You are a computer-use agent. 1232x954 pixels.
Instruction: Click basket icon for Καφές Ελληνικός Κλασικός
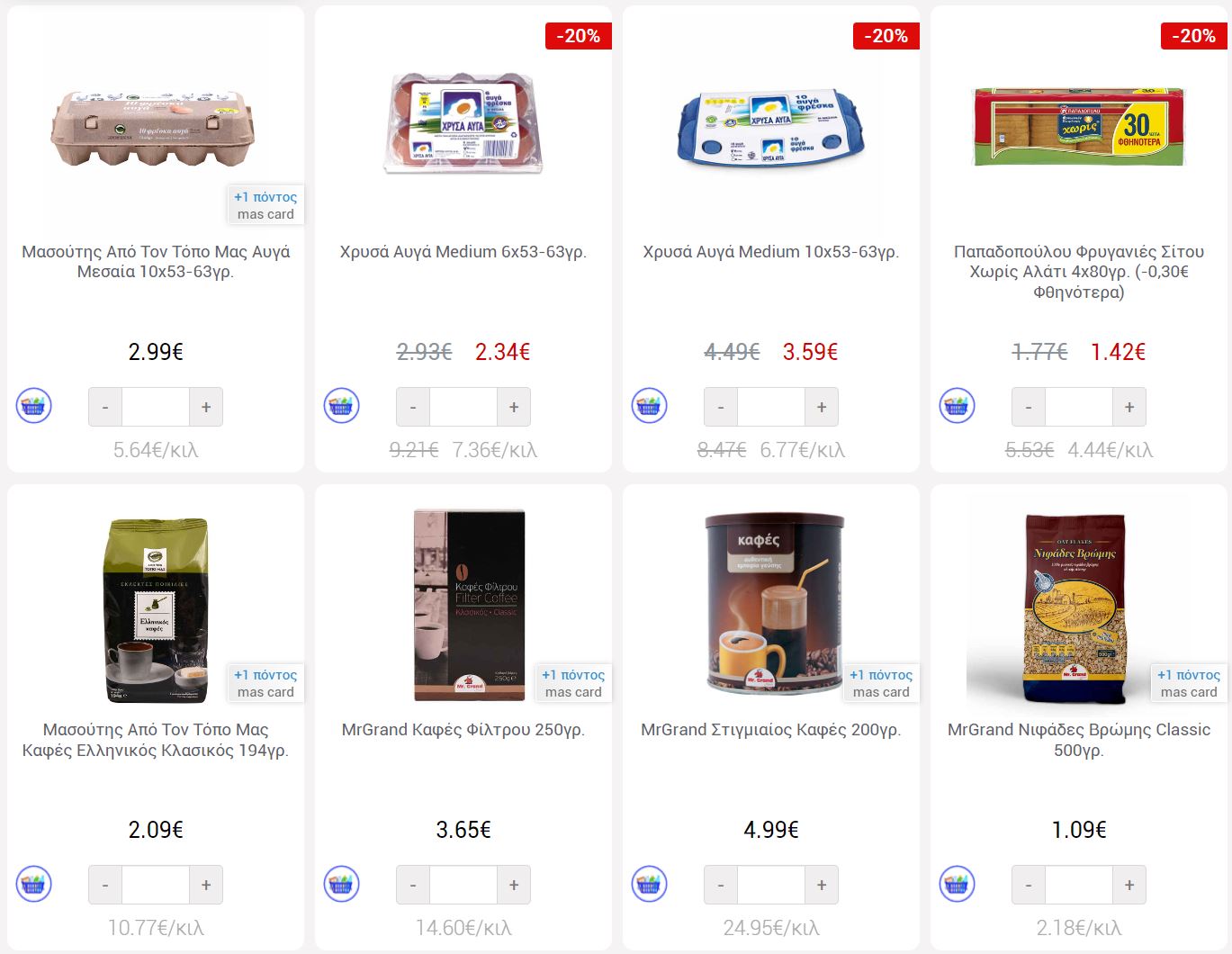click(34, 884)
